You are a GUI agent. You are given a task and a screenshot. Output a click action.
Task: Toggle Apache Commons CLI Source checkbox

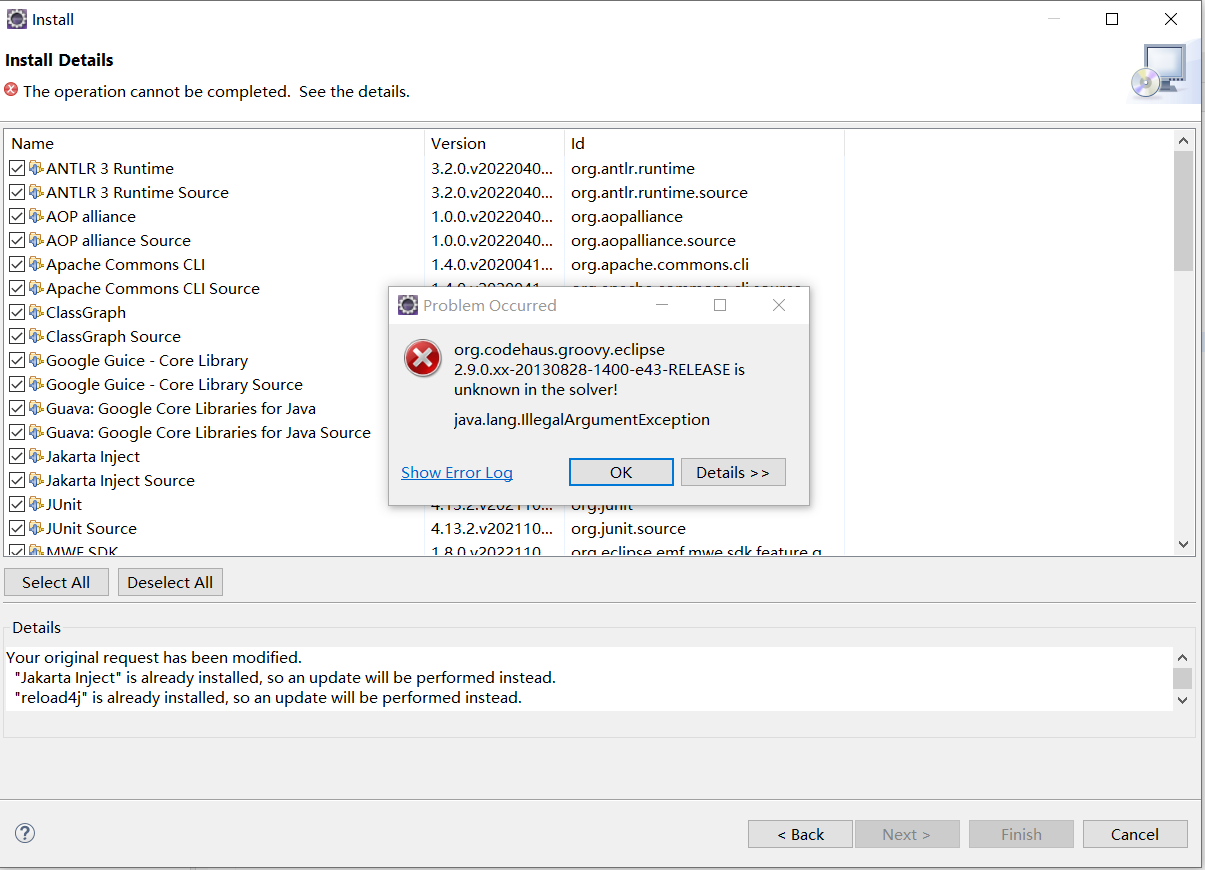pyautogui.click(x=17, y=288)
